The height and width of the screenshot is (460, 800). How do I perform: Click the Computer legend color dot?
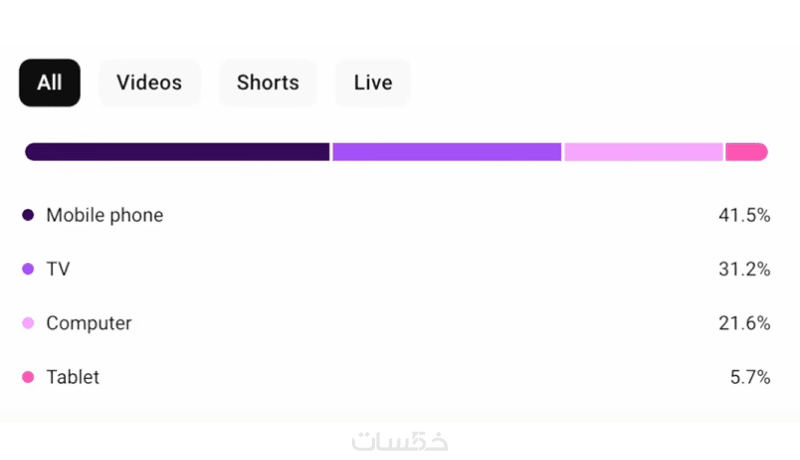[28, 323]
